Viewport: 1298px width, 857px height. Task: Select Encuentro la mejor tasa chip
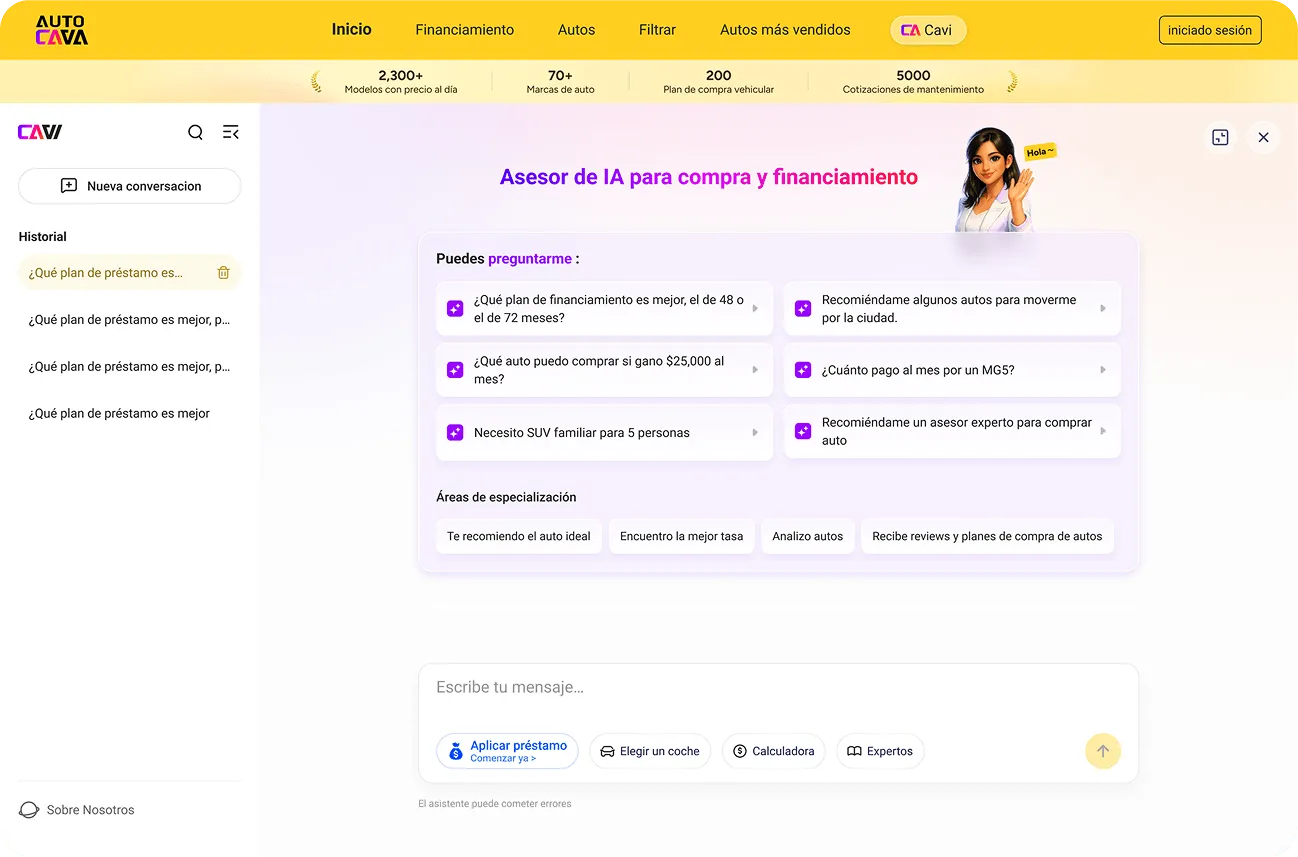coord(682,536)
